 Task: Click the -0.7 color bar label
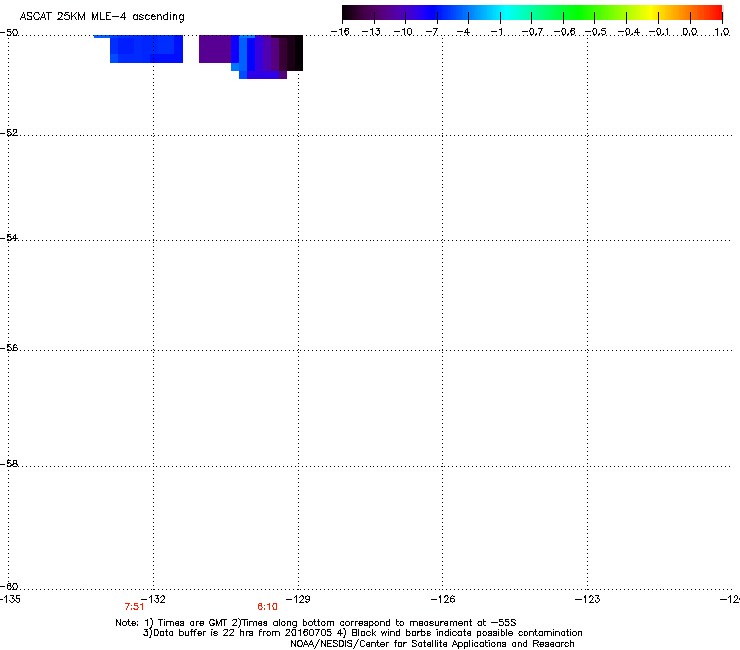[532, 32]
